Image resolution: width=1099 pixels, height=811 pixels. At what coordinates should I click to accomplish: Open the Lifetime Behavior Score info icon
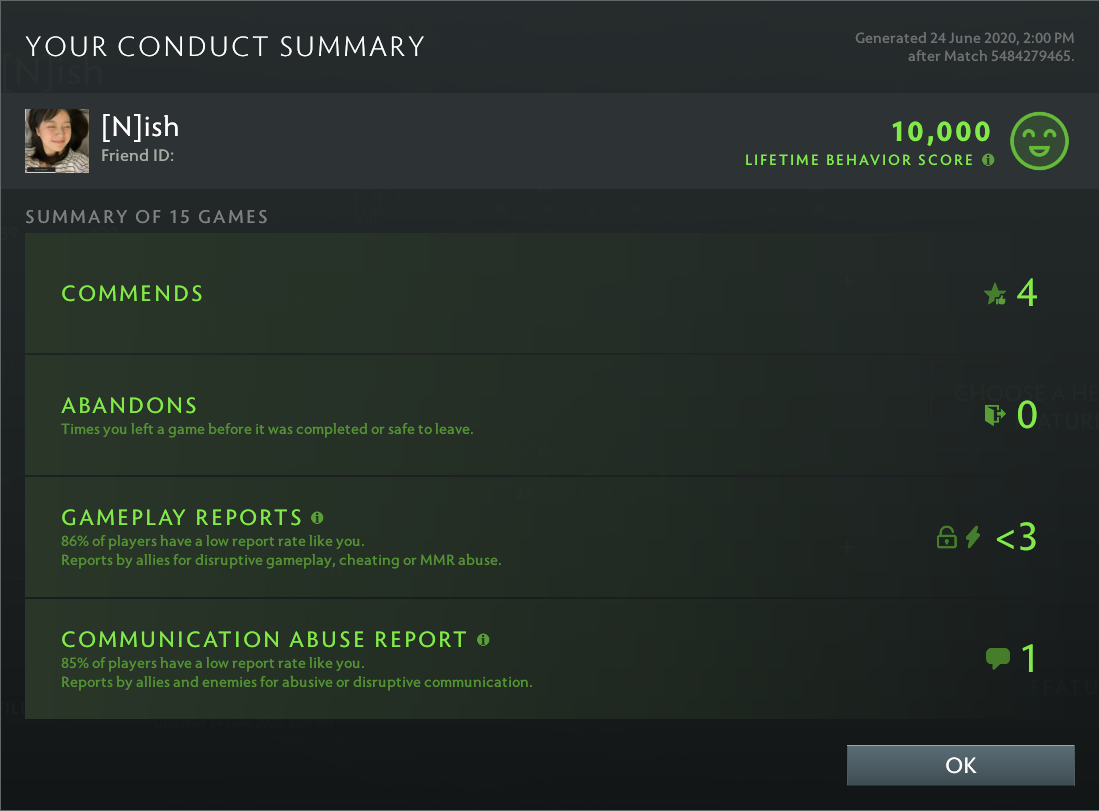coord(988,160)
